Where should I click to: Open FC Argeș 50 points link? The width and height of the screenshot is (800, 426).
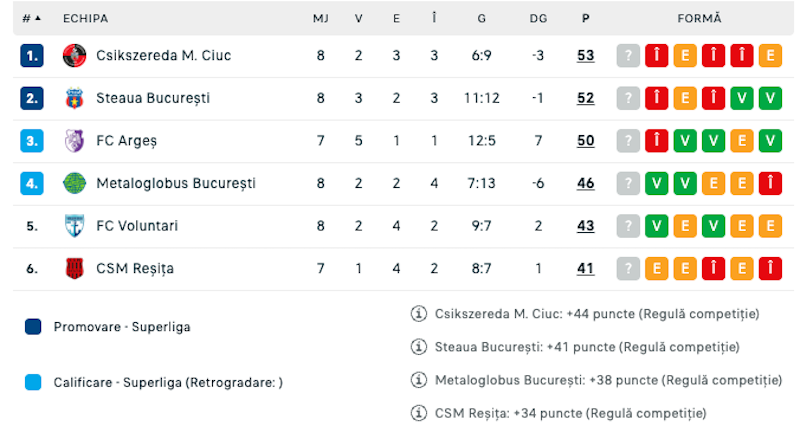(586, 141)
